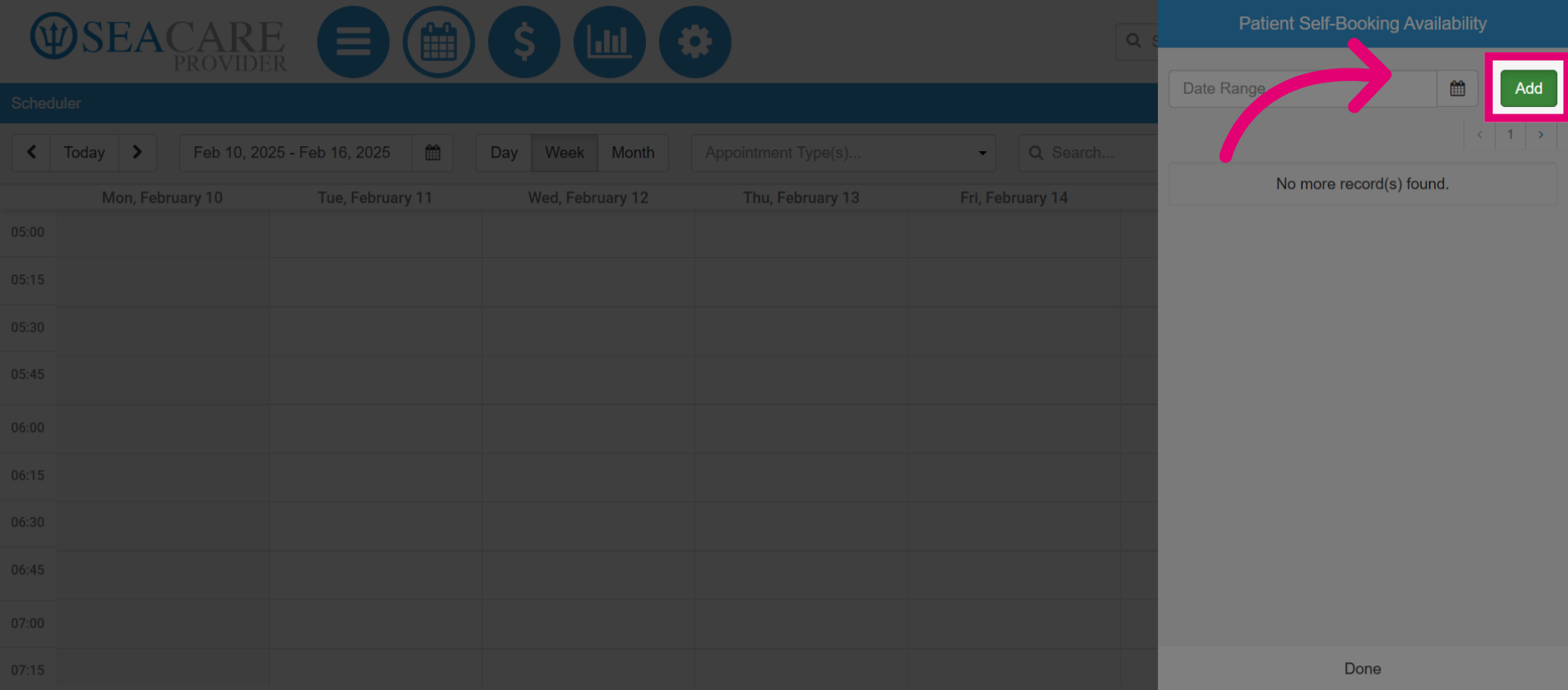Click the scheduler Search field
The image size is (1568, 690).
pyautogui.click(x=1088, y=153)
